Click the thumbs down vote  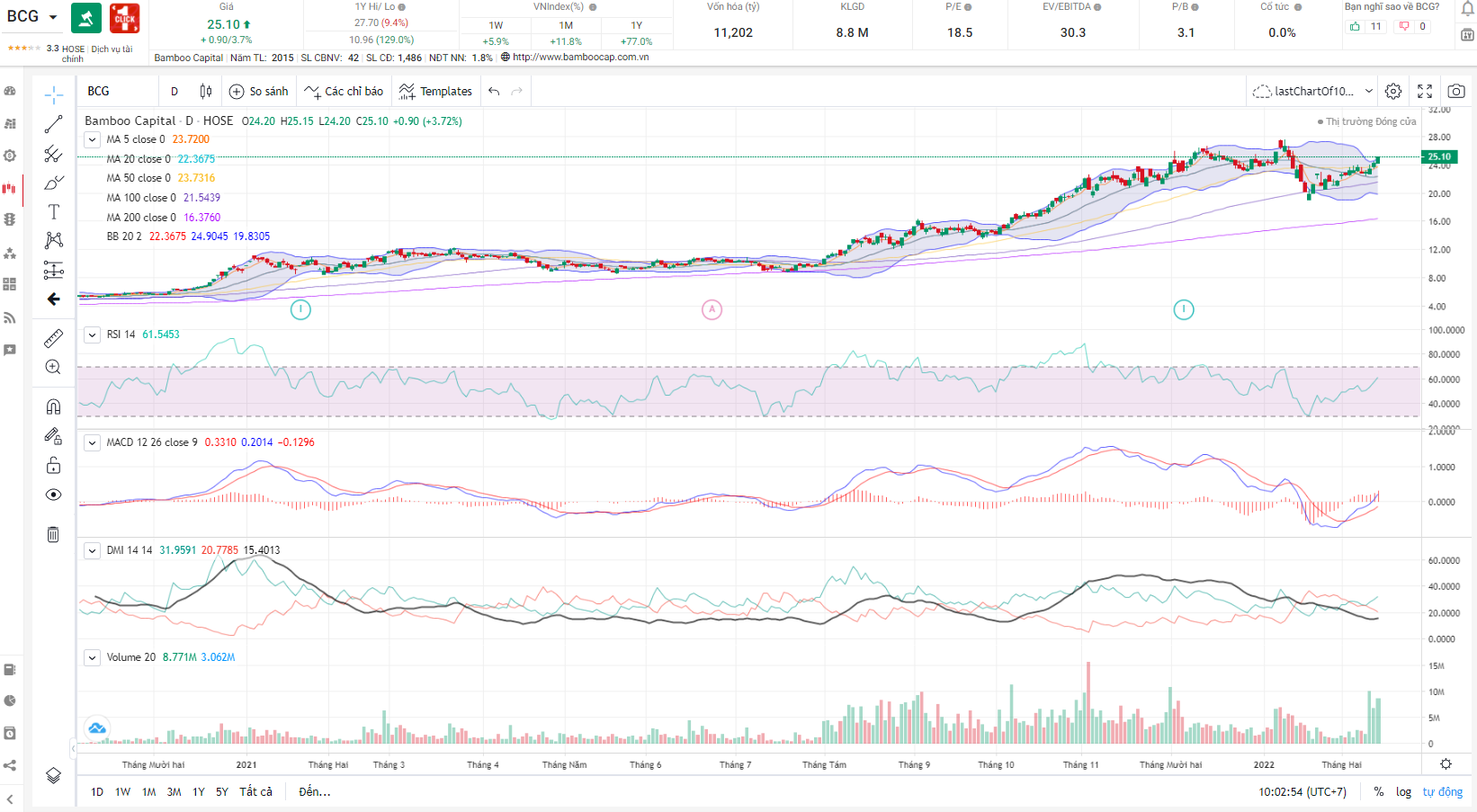pos(1404,26)
